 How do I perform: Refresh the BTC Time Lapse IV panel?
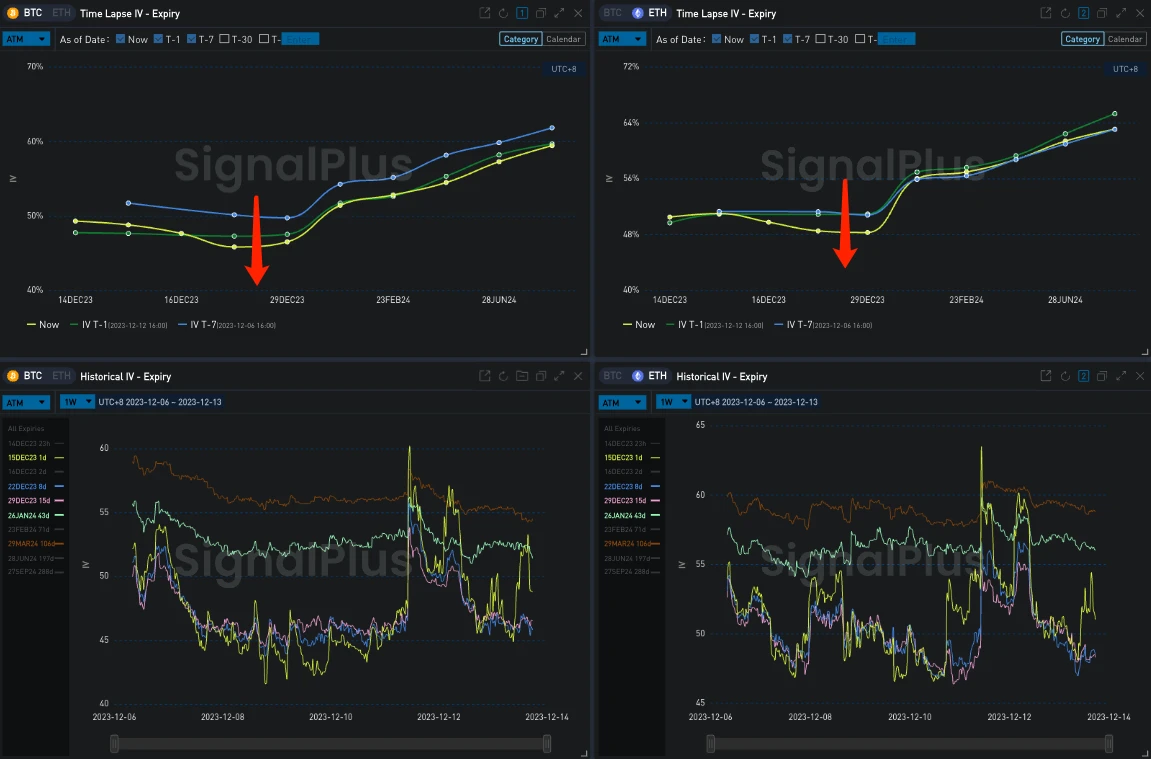pyautogui.click(x=503, y=13)
